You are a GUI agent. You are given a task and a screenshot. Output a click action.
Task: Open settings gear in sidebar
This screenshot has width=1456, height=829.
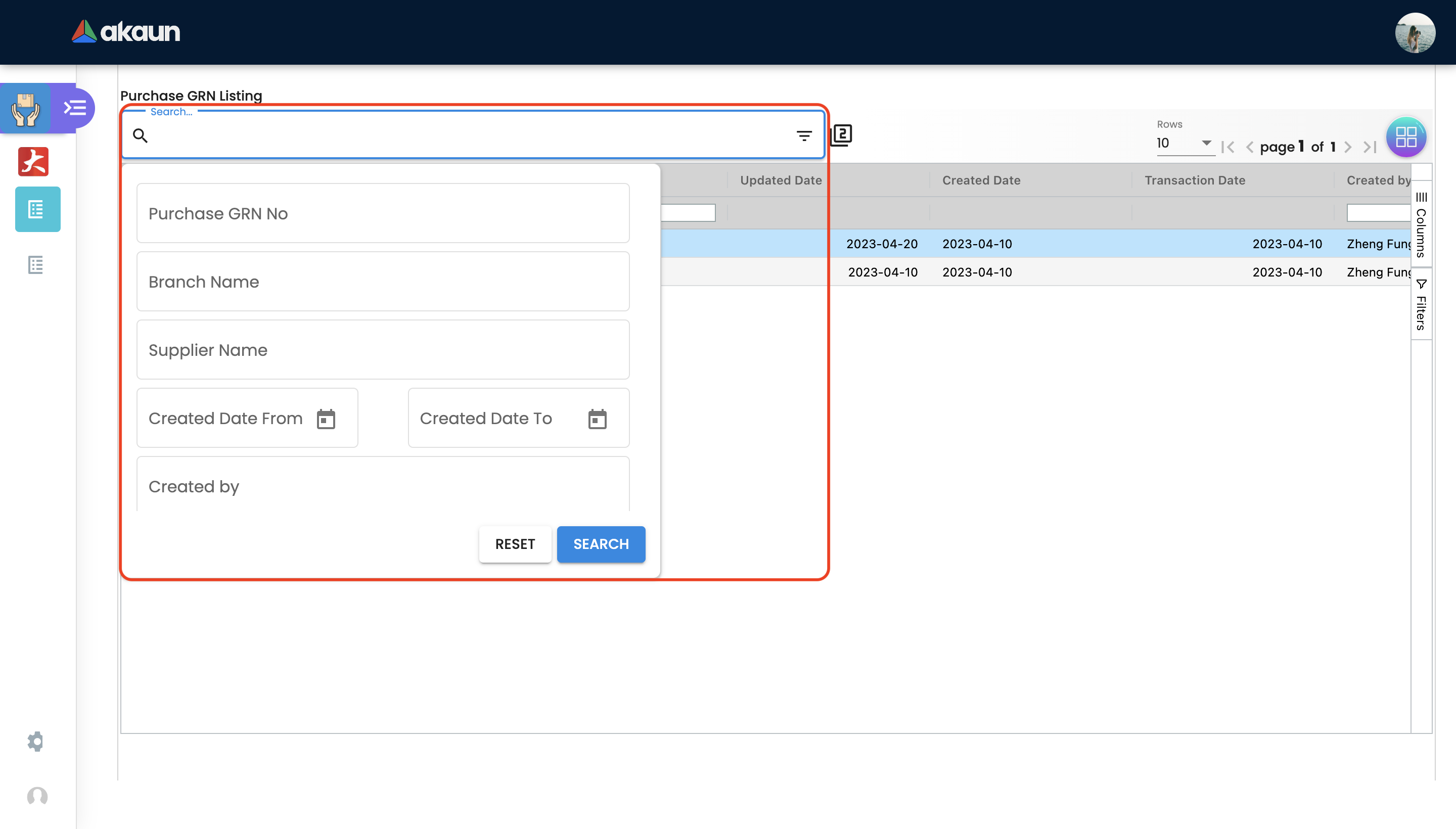[x=35, y=742]
